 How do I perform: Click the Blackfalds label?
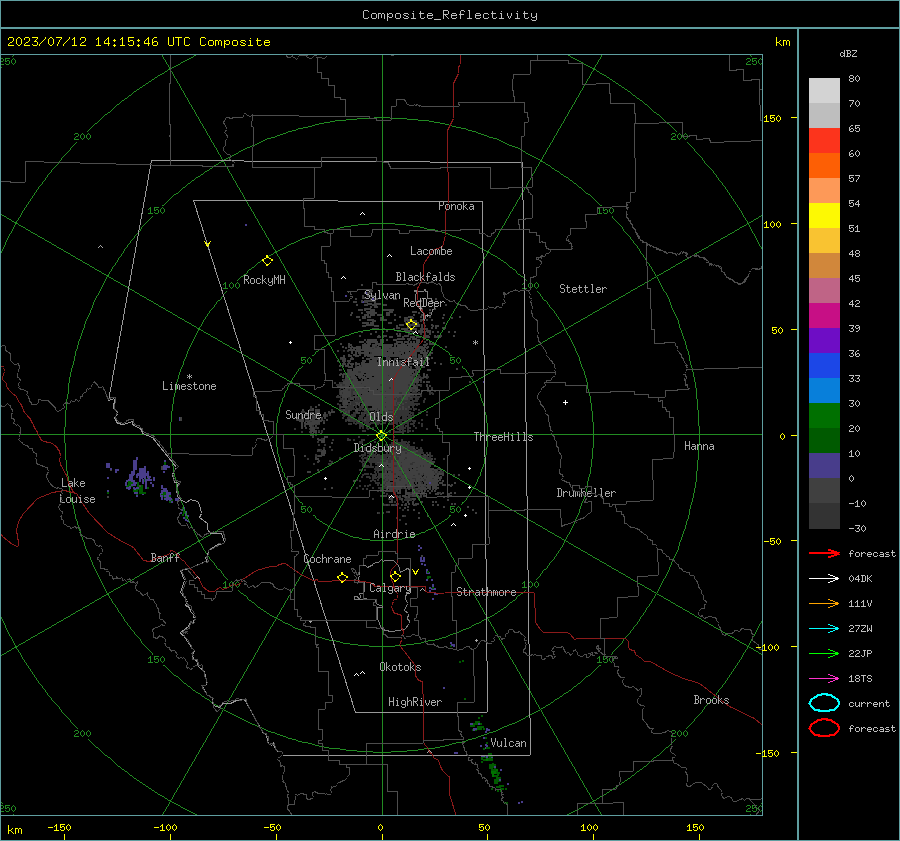pyautogui.click(x=425, y=277)
